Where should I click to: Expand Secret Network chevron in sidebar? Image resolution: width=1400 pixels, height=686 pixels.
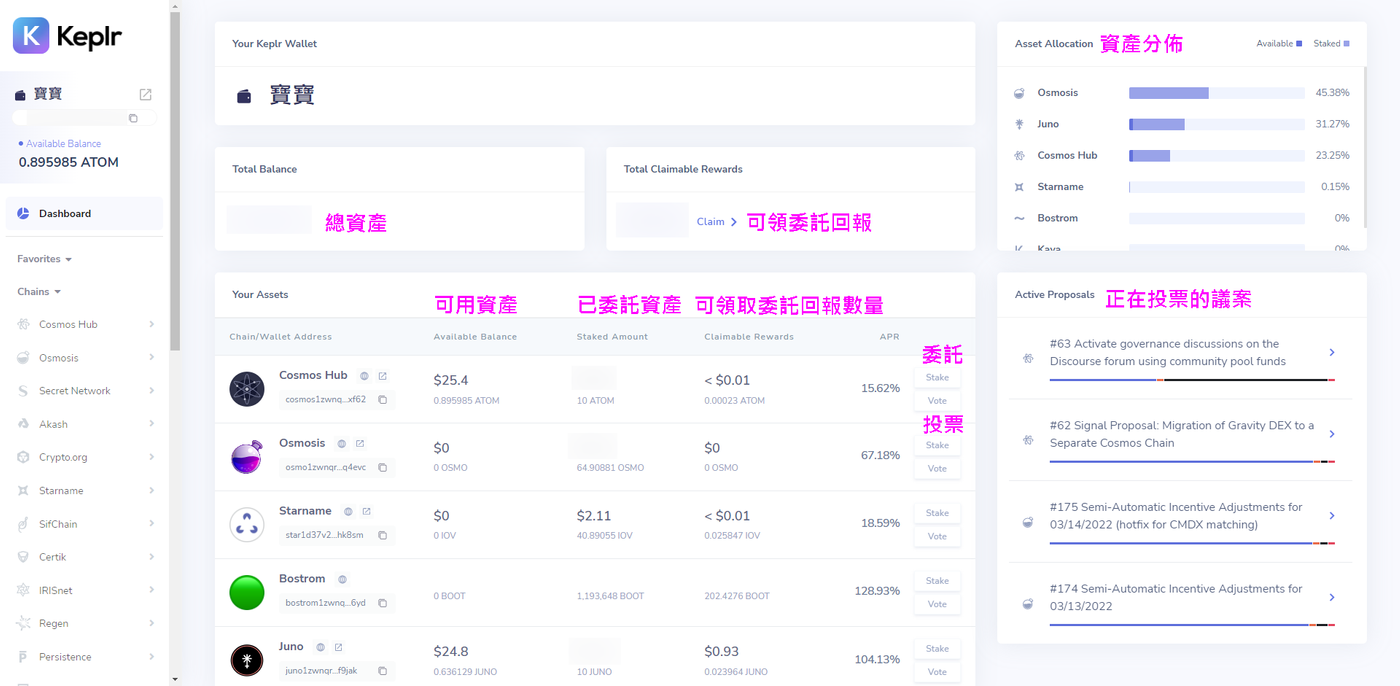151,391
